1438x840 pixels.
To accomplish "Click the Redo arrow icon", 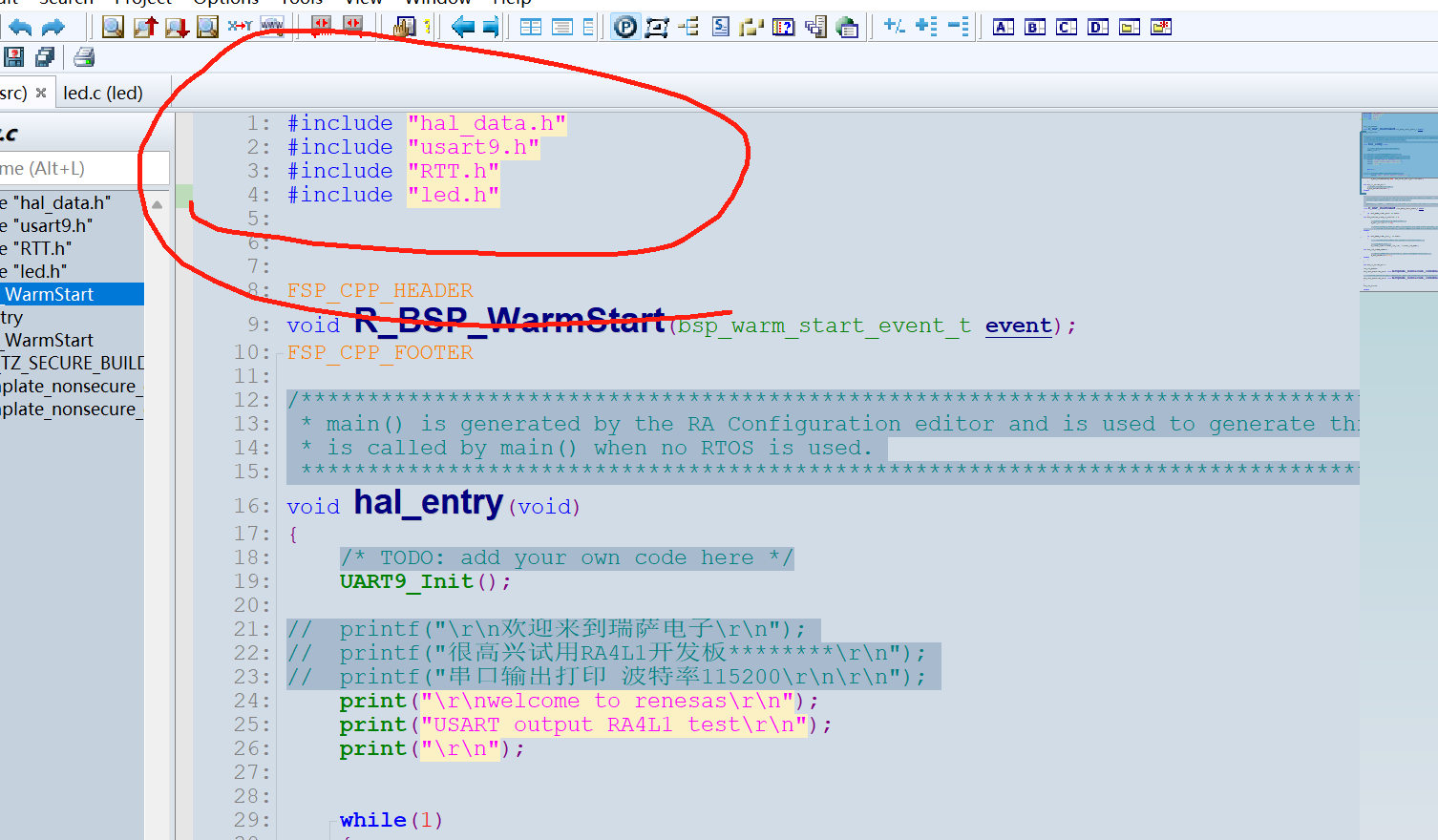I will tap(53, 27).
